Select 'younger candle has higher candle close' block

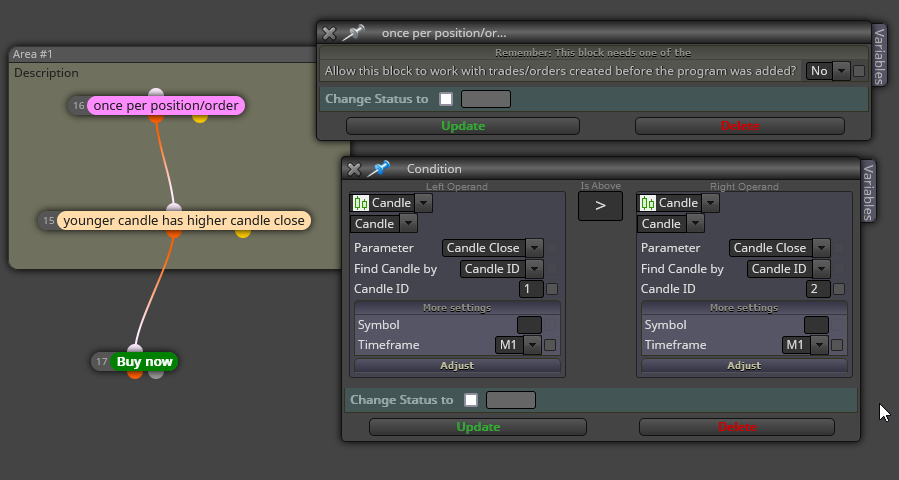(184, 221)
